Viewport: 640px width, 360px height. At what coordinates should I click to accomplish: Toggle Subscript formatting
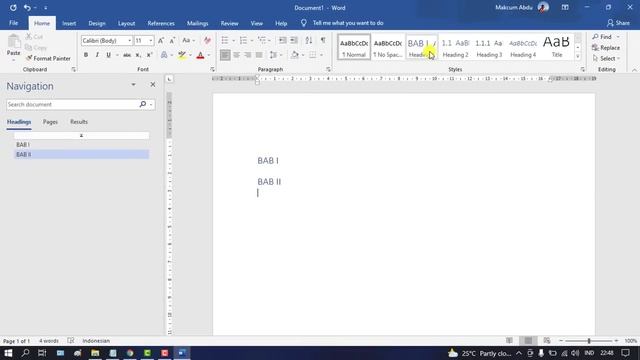click(138, 55)
